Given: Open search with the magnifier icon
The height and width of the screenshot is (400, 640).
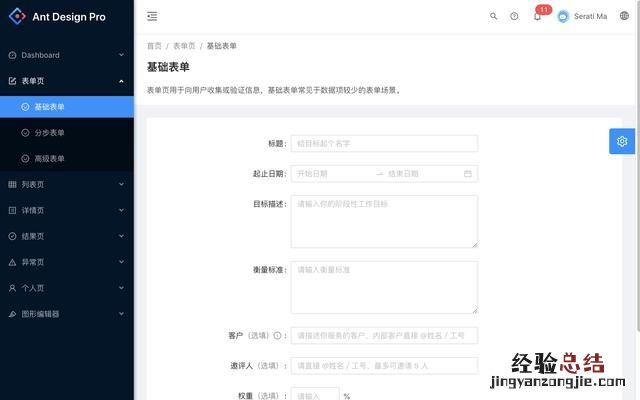Looking at the screenshot, I should [x=493, y=16].
